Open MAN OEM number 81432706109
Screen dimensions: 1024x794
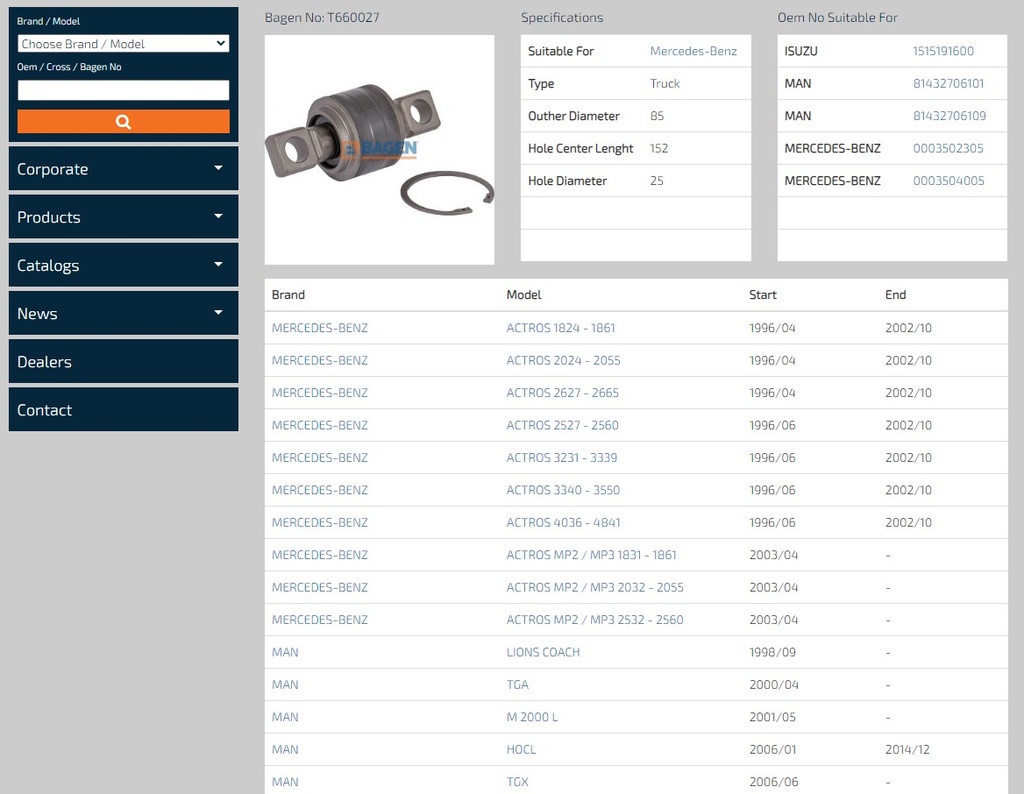click(x=950, y=116)
